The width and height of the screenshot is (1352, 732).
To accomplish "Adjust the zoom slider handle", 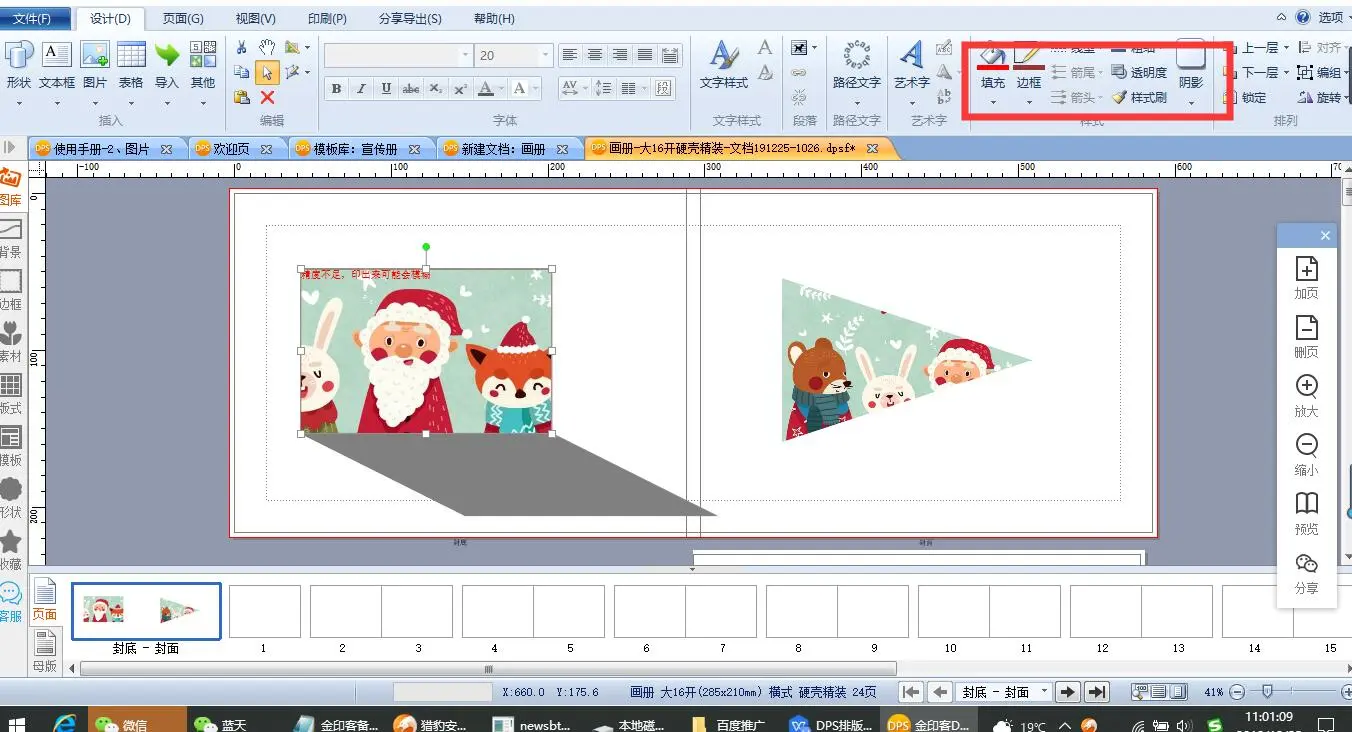I will (1267, 691).
